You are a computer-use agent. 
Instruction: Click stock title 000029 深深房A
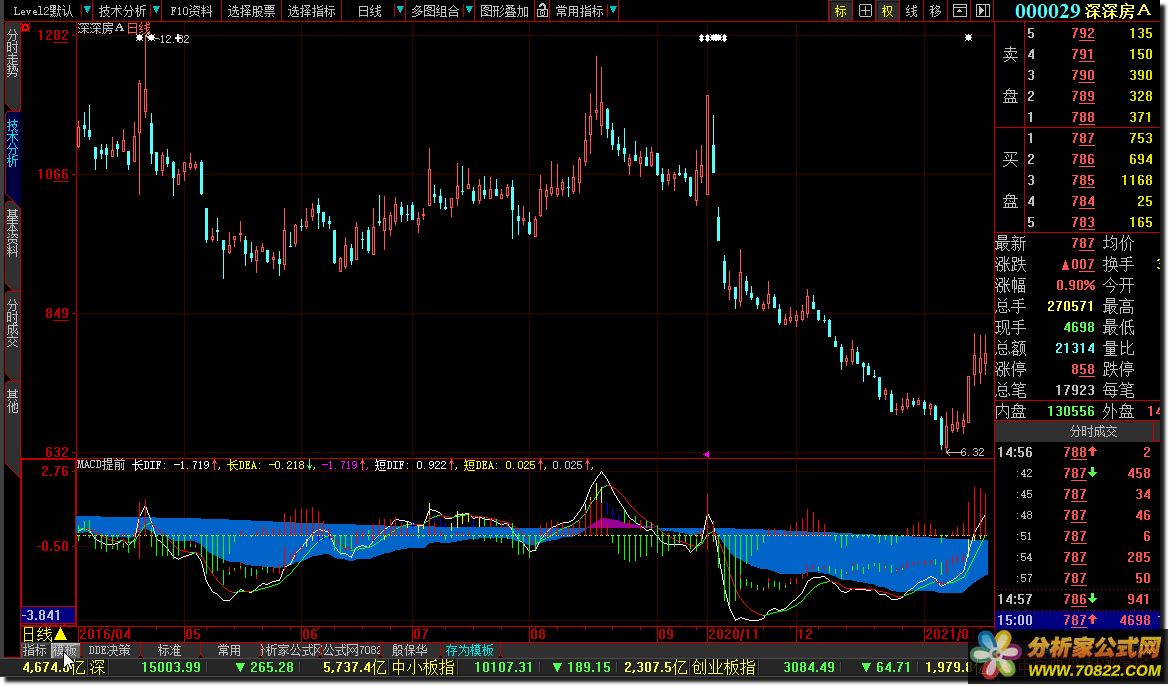1082,10
